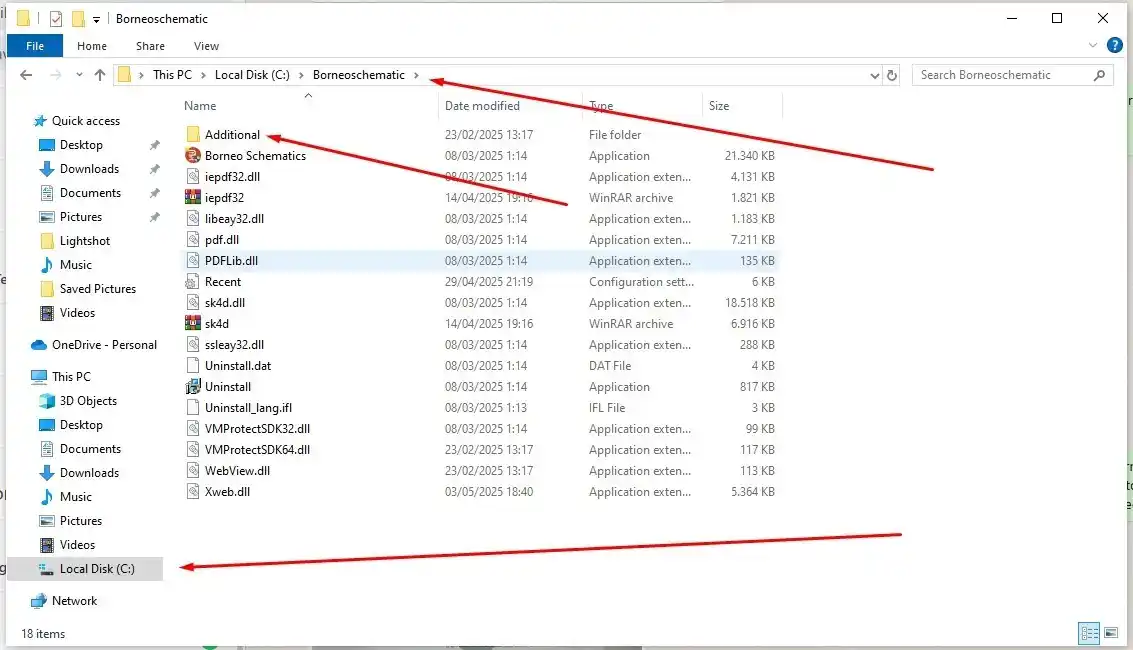
Task: Open the Borneo Schematics application icon
Action: click(x=193, y=155)
